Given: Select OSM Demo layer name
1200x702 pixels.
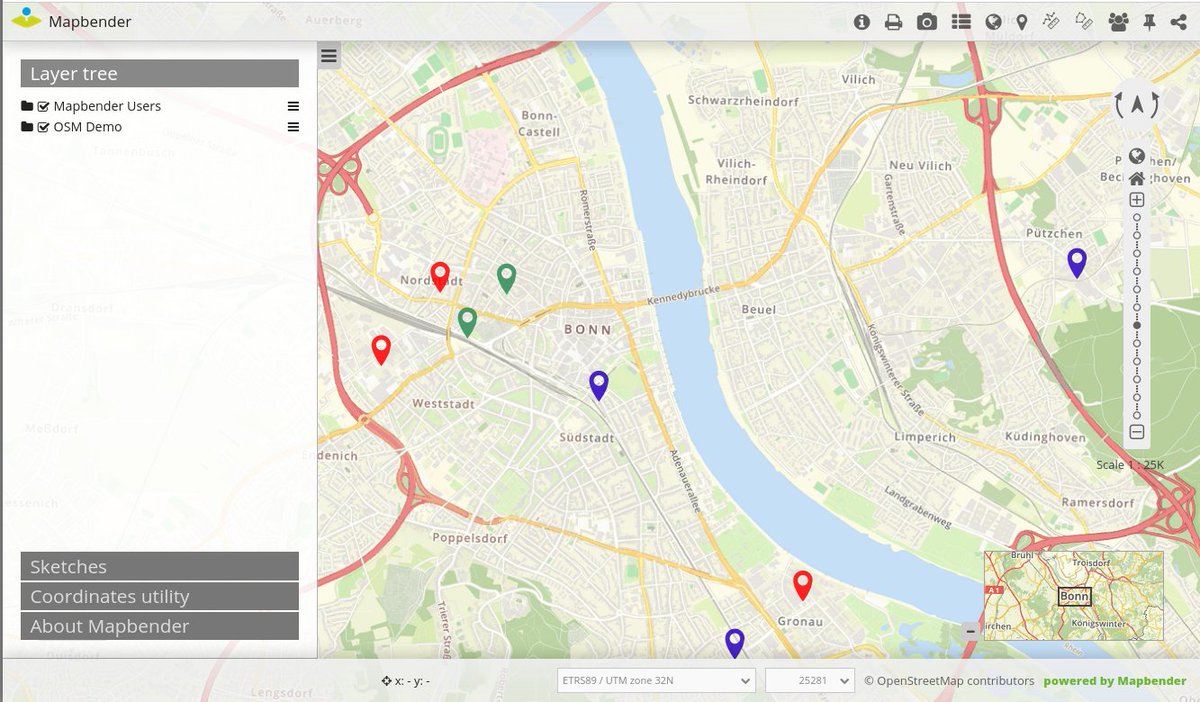Looking at the screenshot, I should [88, 127].
